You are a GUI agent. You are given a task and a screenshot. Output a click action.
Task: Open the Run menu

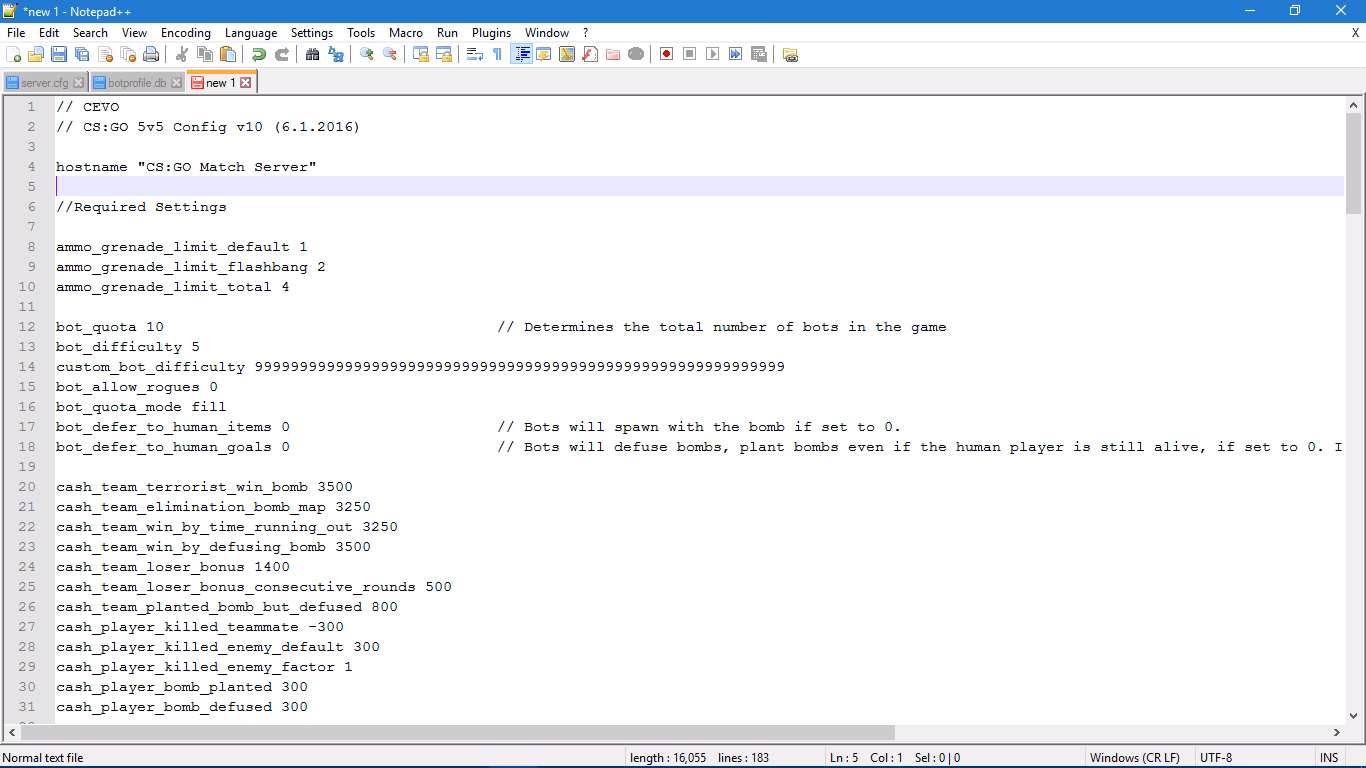[x=447, y=33]
